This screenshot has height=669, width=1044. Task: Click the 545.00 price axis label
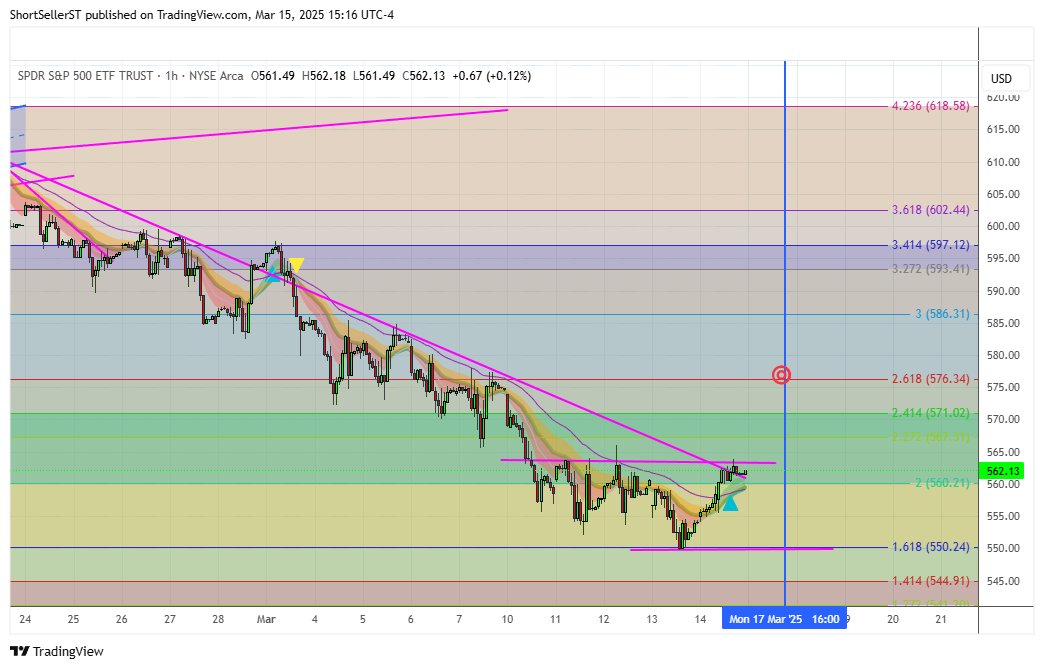1003,581
